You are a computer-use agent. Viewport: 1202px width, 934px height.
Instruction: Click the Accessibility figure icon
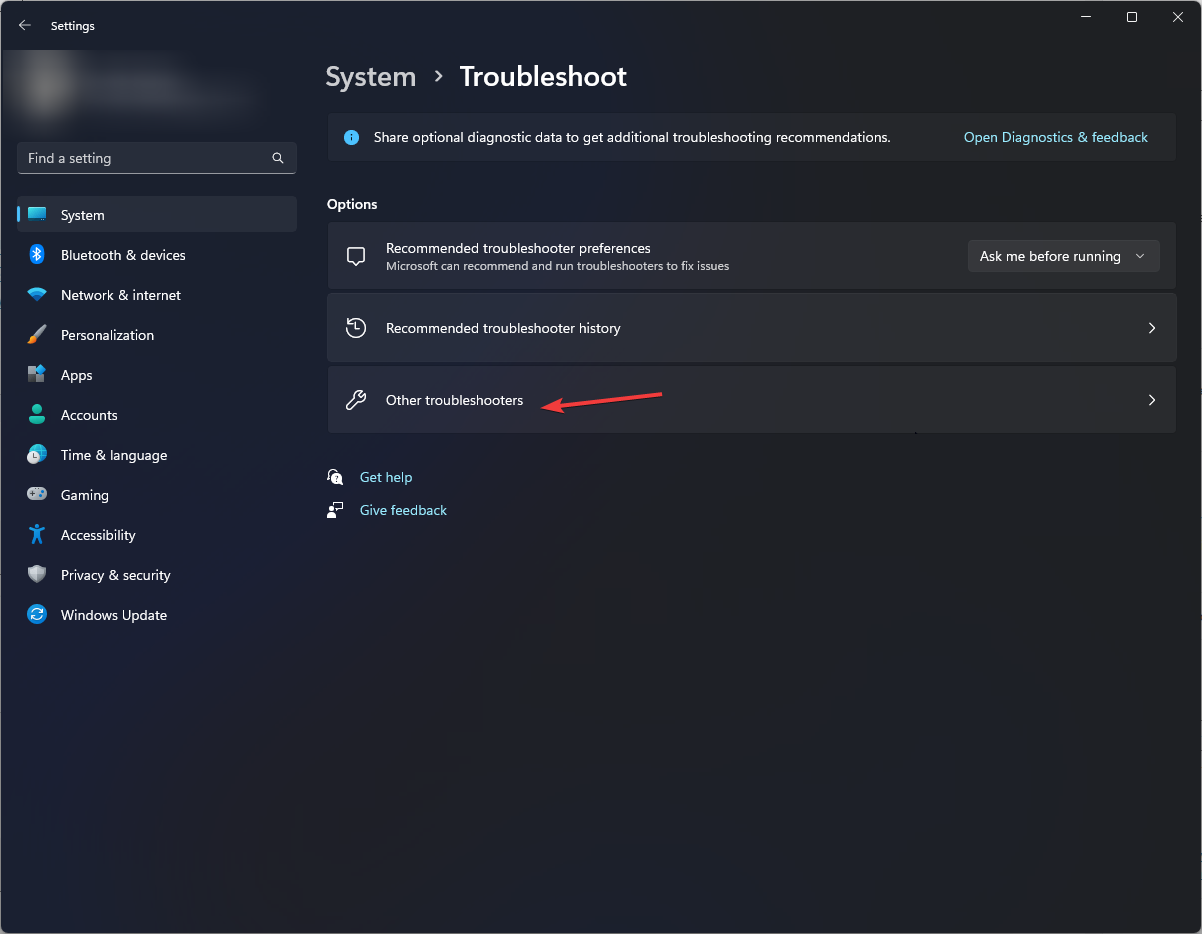[37, 535]
